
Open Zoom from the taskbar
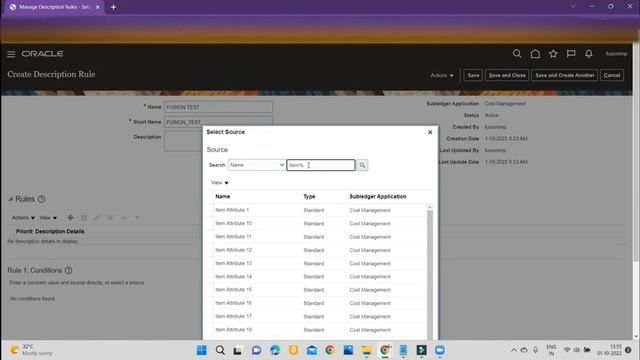pyautogui.click(x=440, y=350)
